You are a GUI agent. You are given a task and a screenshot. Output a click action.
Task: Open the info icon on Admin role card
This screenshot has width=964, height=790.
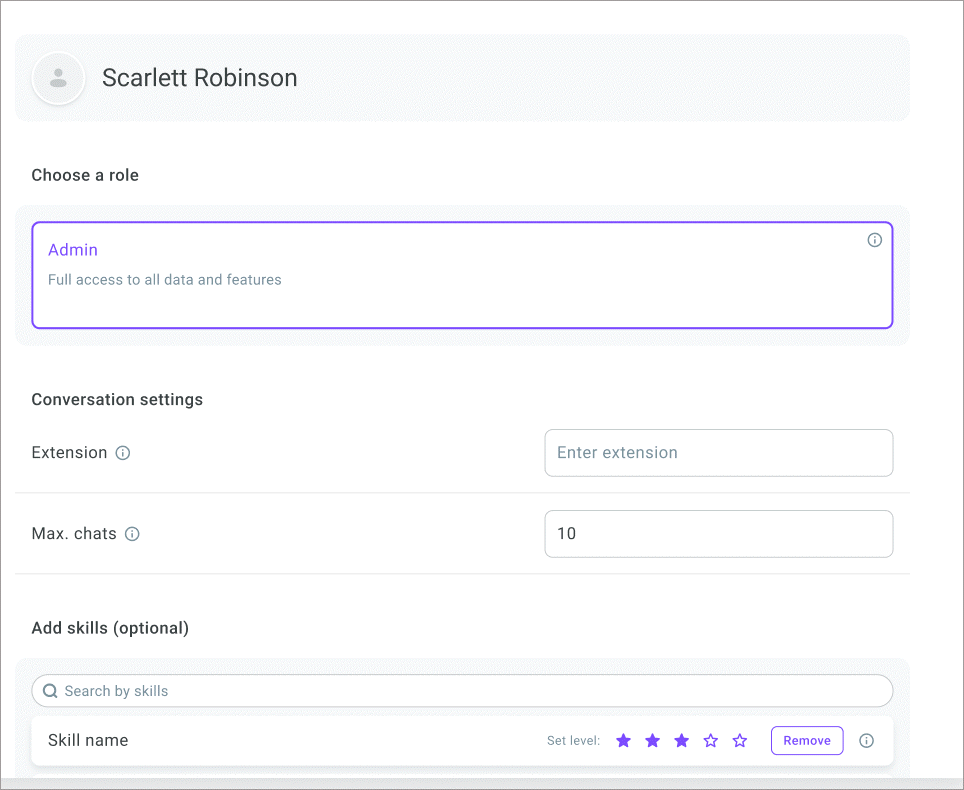tap(874, 240)
